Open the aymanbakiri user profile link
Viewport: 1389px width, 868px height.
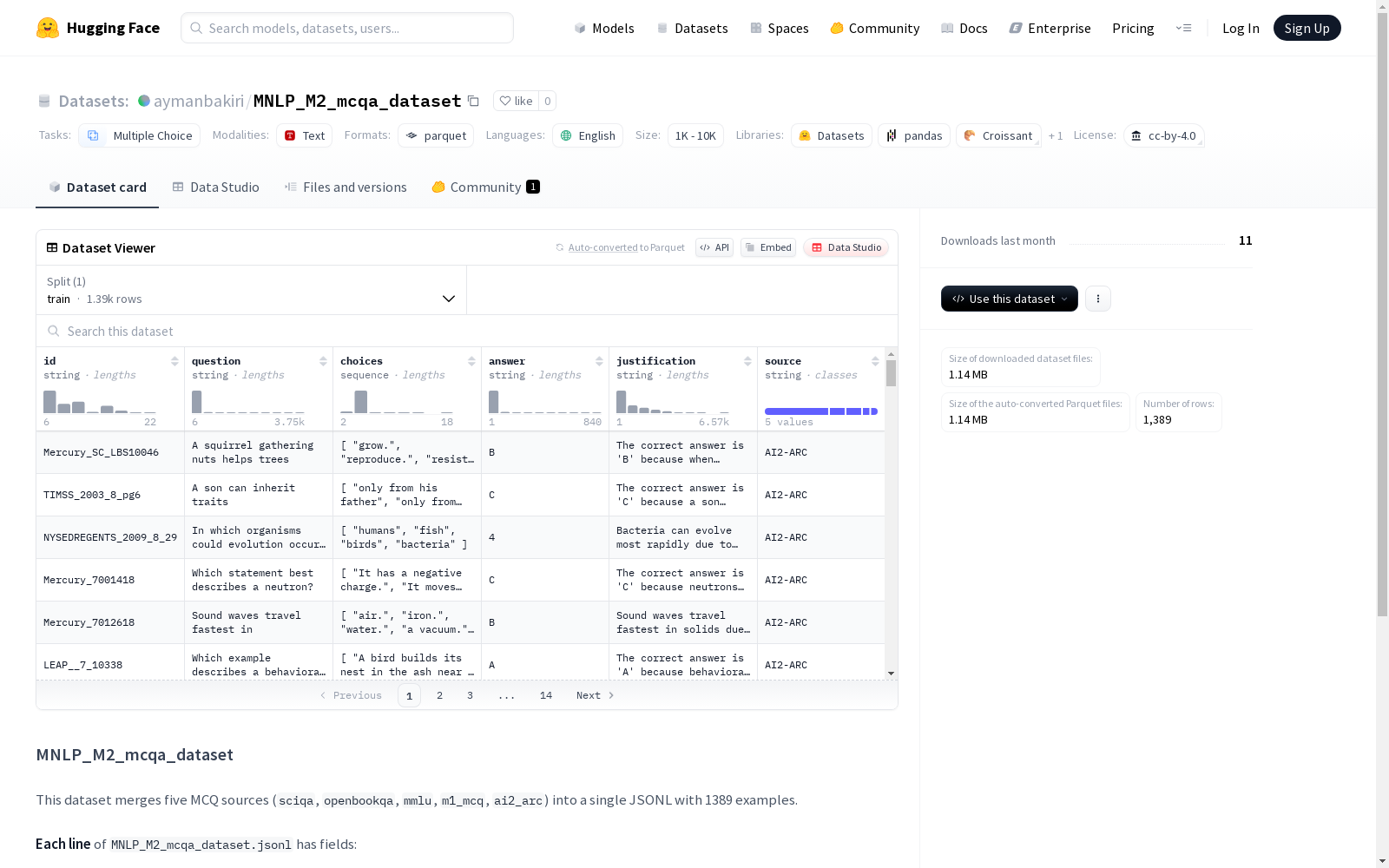point(199,101)
